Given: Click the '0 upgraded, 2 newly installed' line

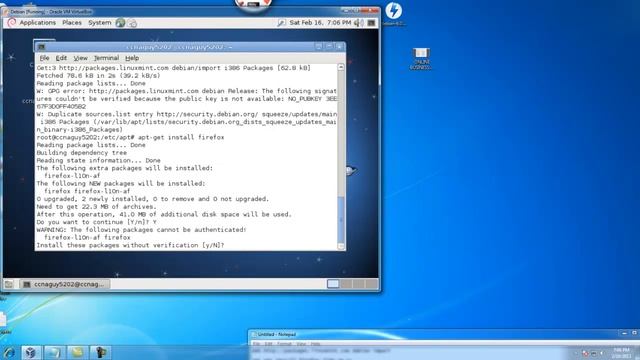Looking at the screenshot, I should (x=153, y=199).
